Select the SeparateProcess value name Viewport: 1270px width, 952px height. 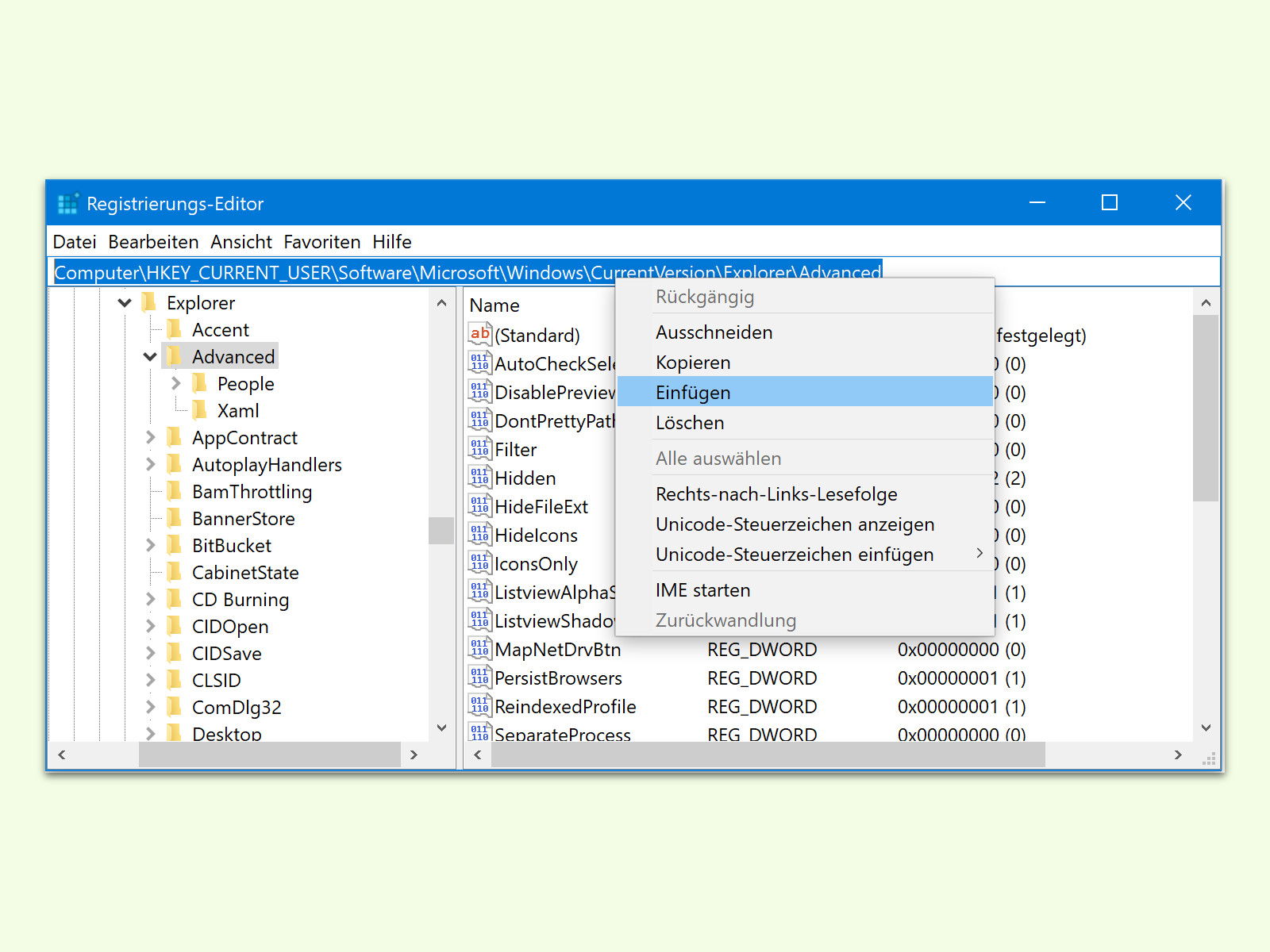562,734
